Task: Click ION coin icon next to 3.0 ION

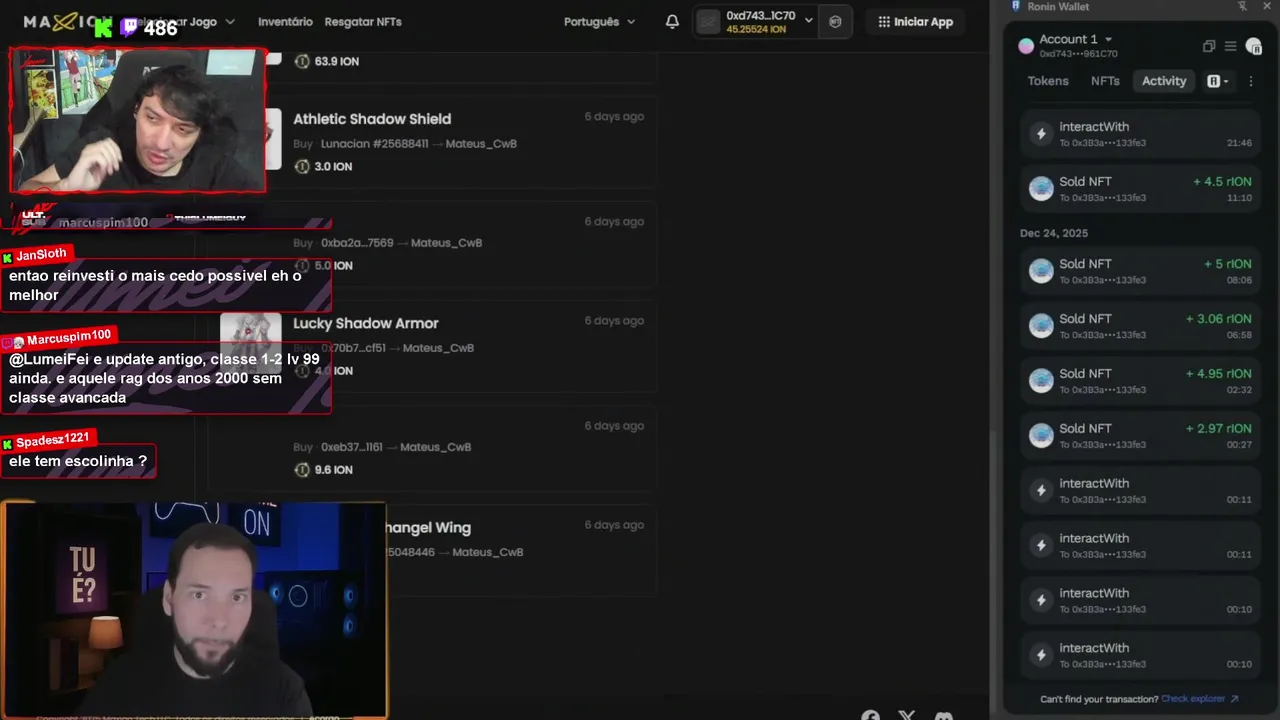Action: 302,166
